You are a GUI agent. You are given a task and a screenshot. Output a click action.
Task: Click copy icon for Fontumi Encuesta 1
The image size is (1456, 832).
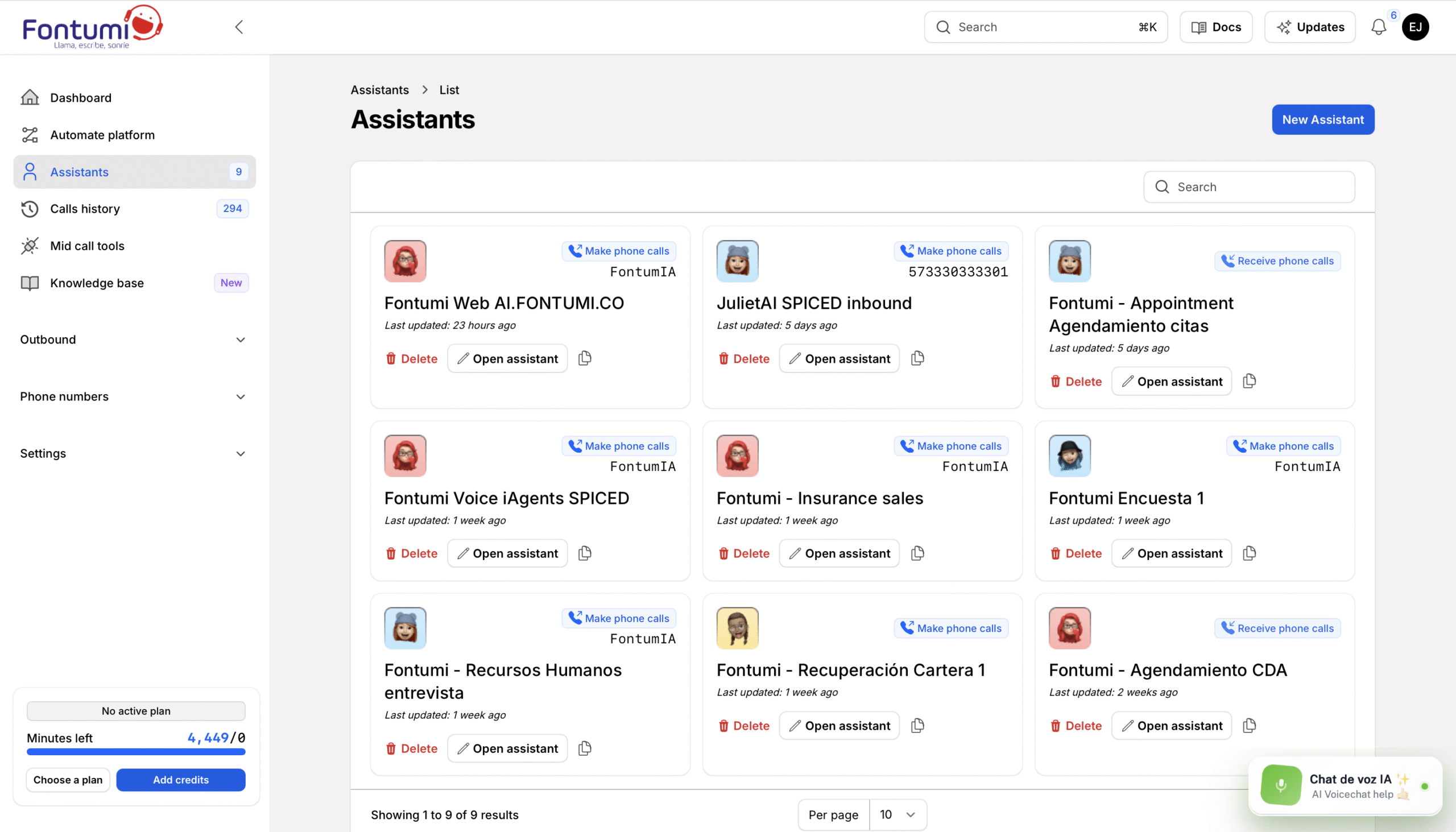click(1249, 553)
